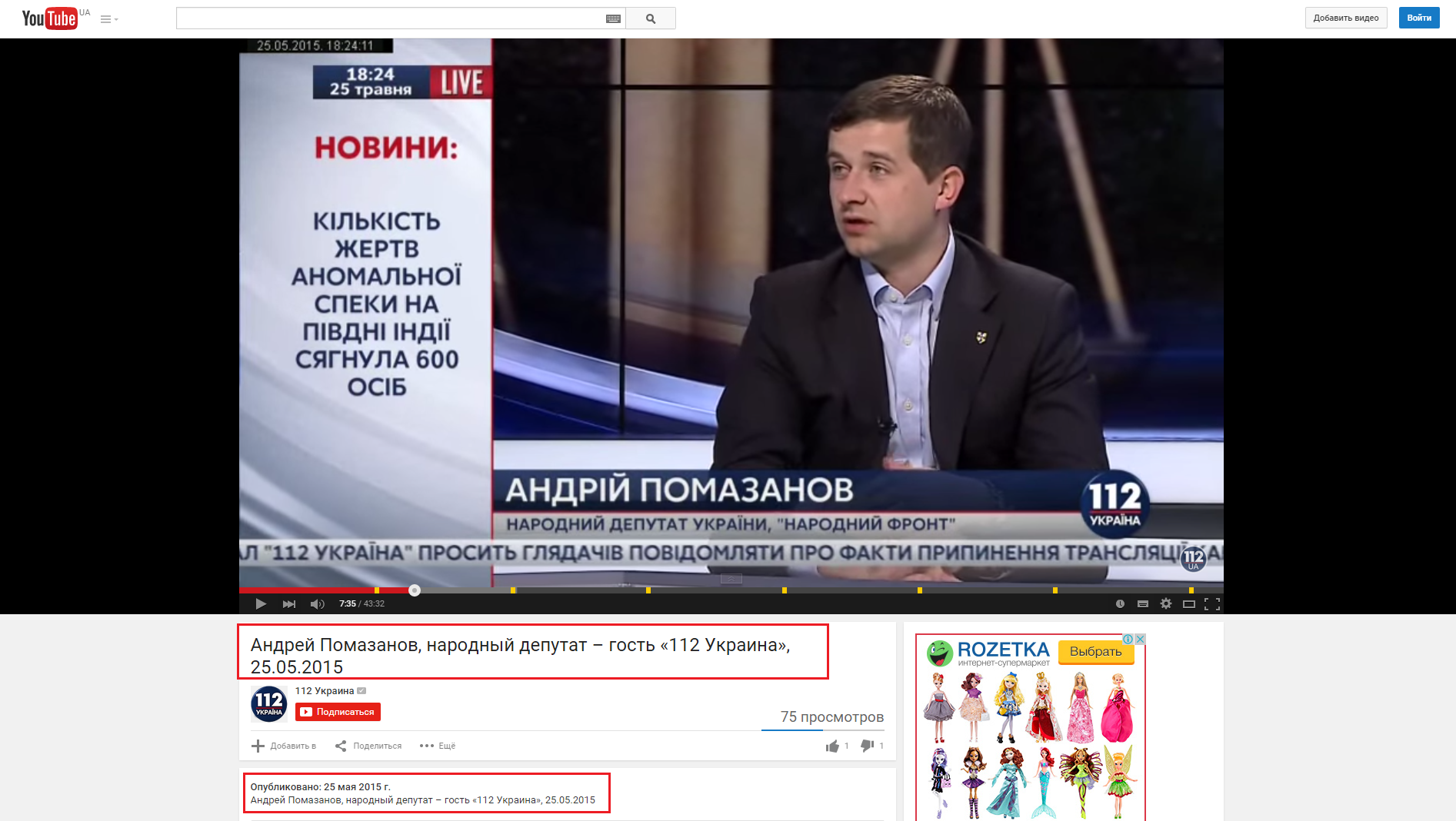Image resolution: width=1456 pixels, height=821 pixels.
Task: Click the video frame to toggle playback
Action: pos(731,311)
